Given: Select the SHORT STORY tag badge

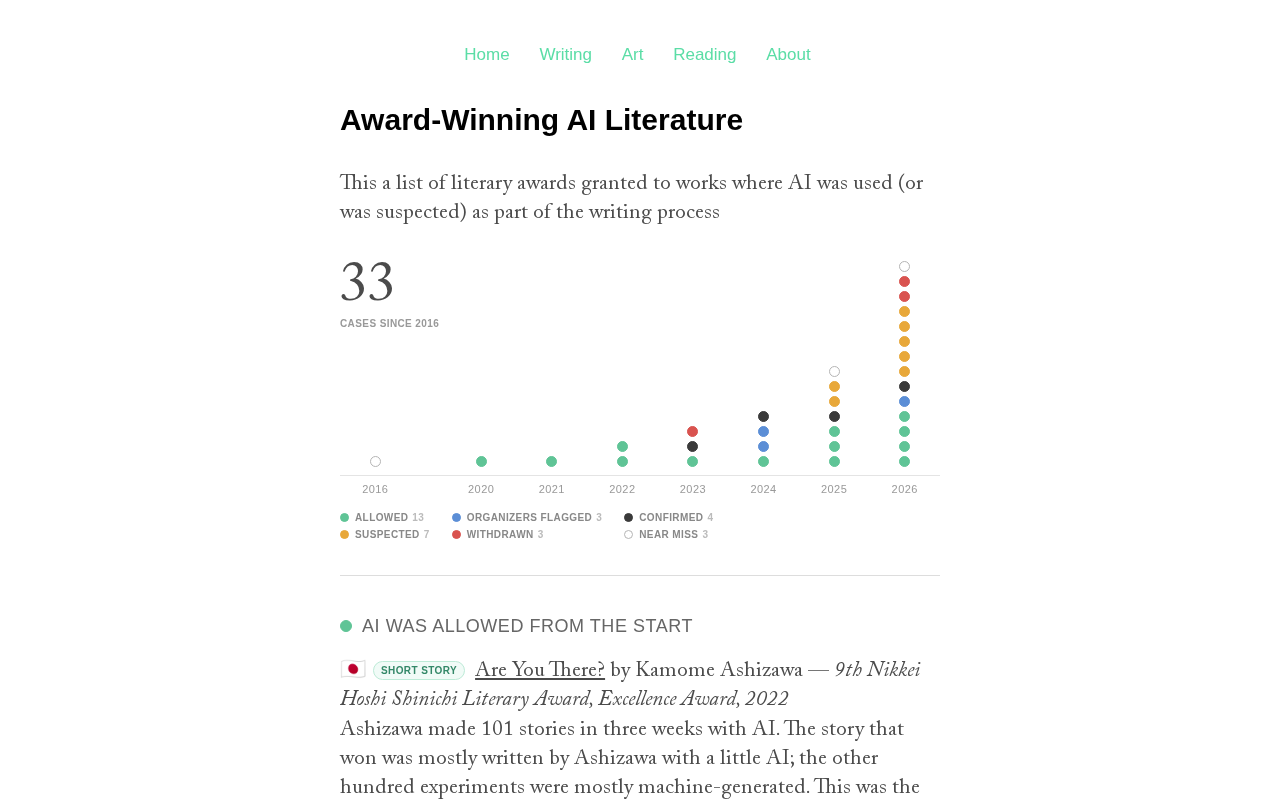Looking at the screenshot, I should [419, 671].
